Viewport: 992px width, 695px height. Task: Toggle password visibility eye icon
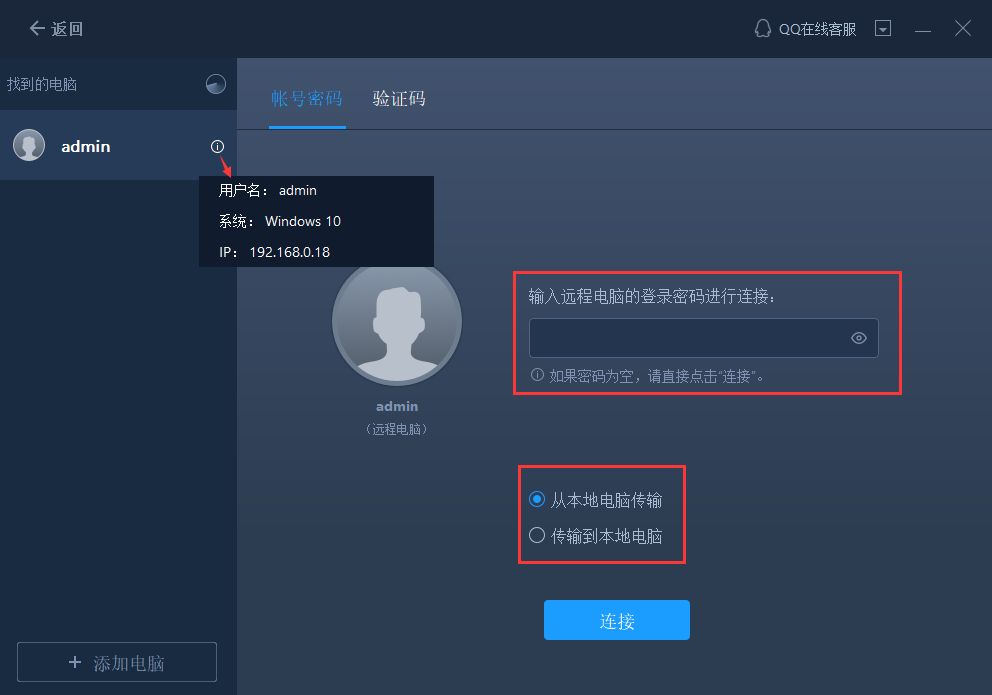pyautogui.click(x=858, y=338)
